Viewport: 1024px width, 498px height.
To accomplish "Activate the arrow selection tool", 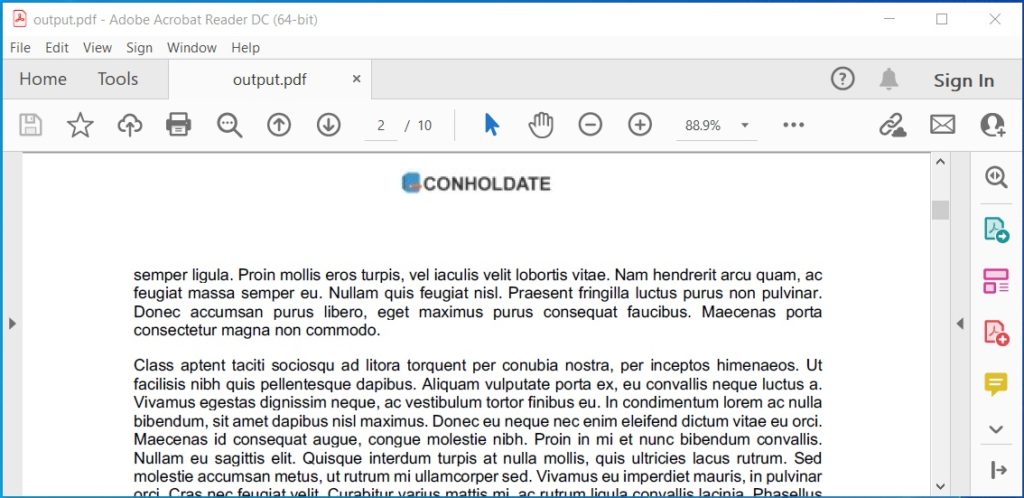I will [491, 125].
